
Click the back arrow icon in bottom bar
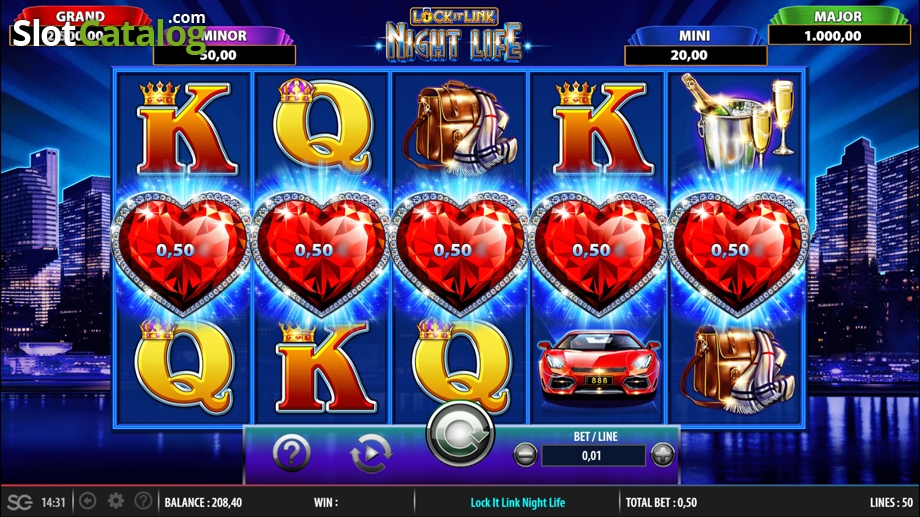click(x=88, y=501)
